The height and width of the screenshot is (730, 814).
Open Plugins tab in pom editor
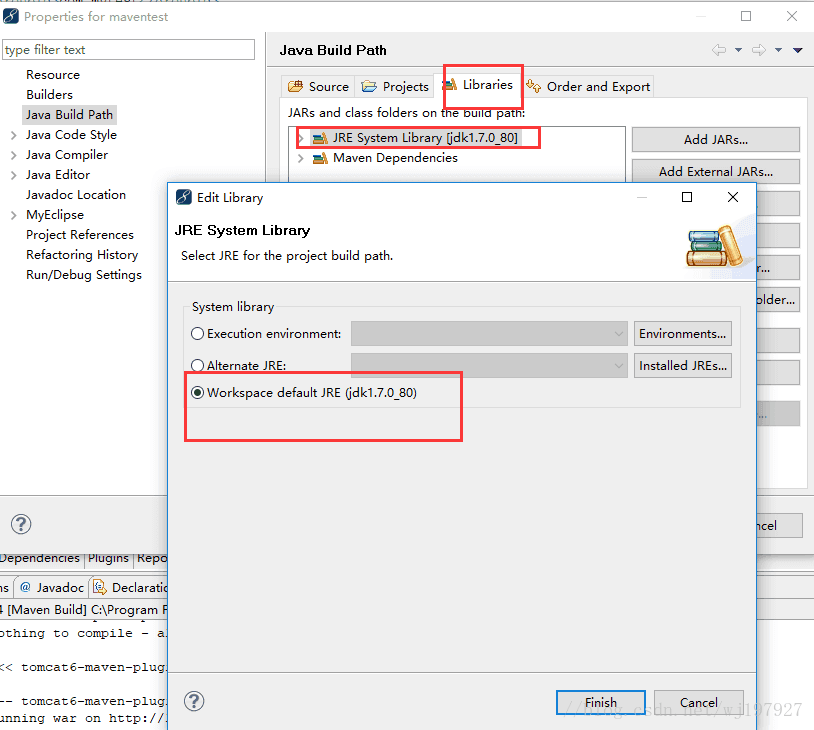108,558
